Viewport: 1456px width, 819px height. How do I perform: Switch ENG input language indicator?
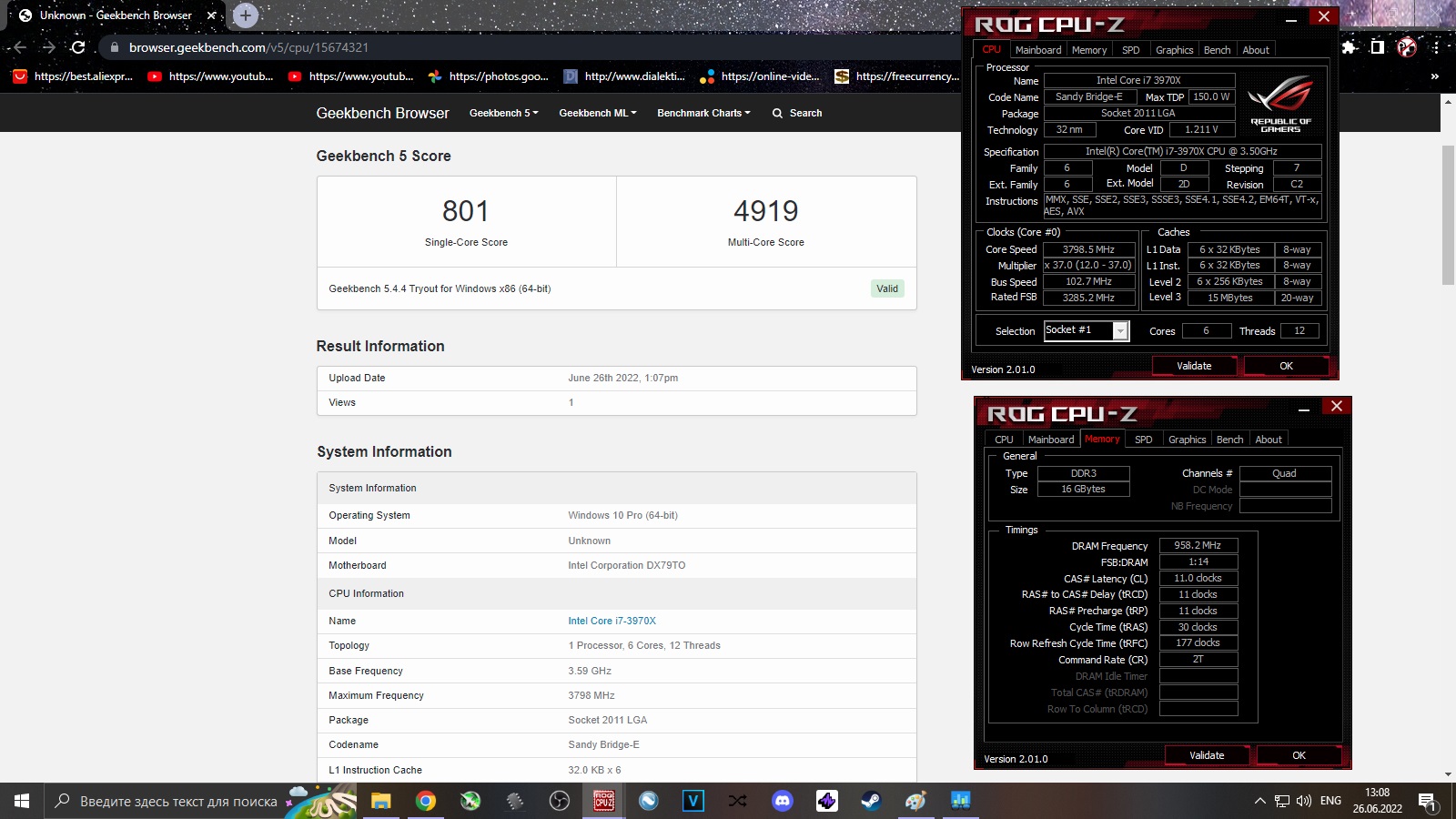[1330, 801]
